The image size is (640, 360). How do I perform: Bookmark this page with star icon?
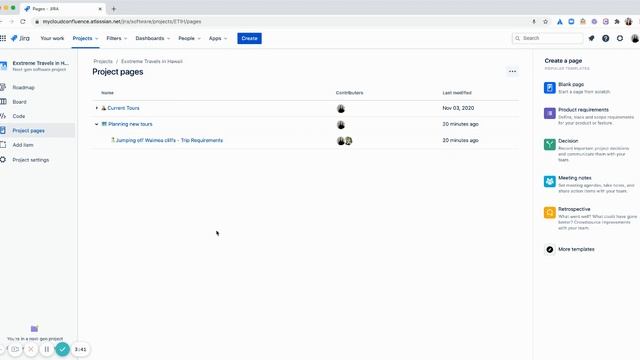tap(545, 22)
